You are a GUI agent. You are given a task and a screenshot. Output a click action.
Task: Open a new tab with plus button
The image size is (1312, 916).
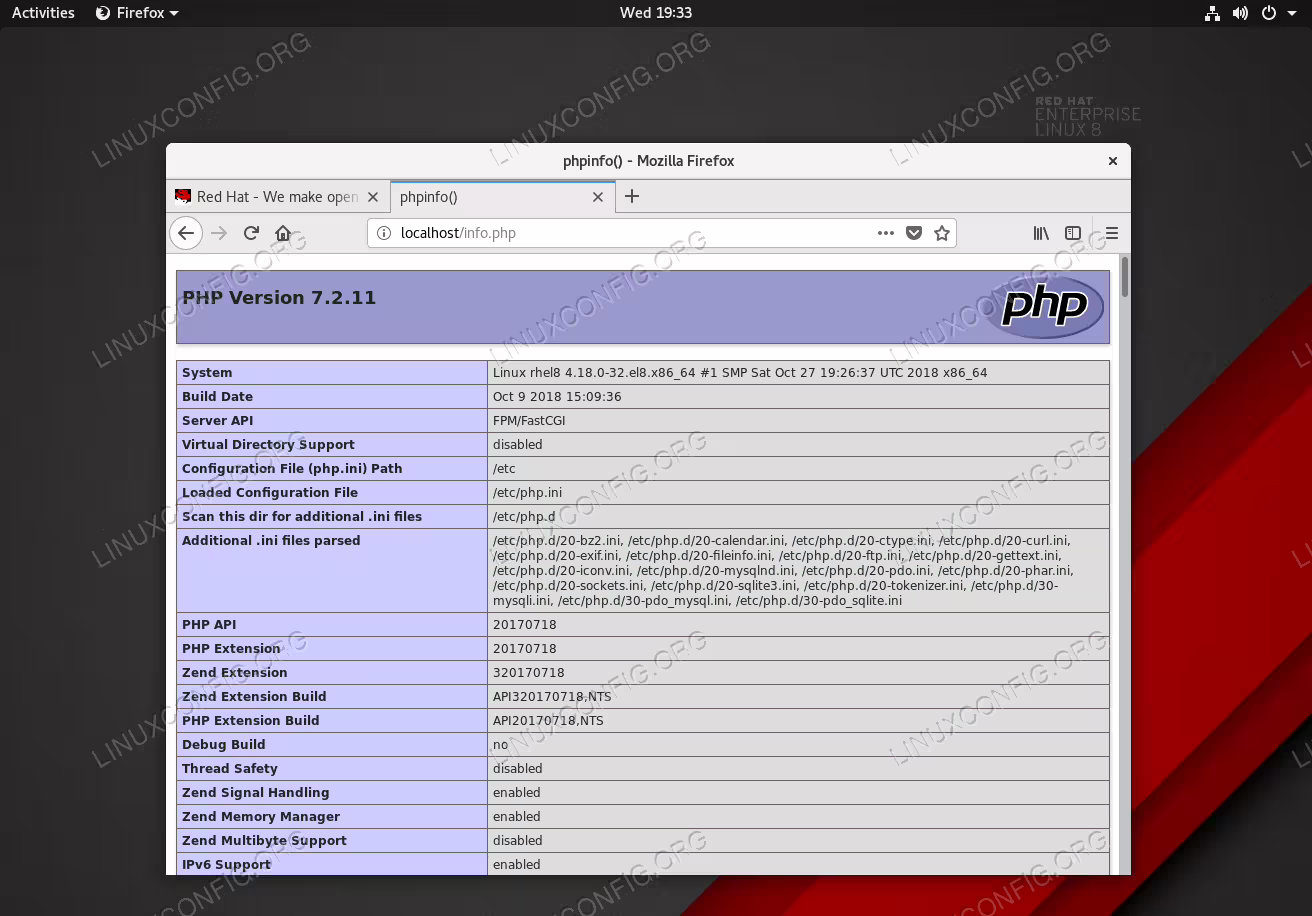(632, 196)
